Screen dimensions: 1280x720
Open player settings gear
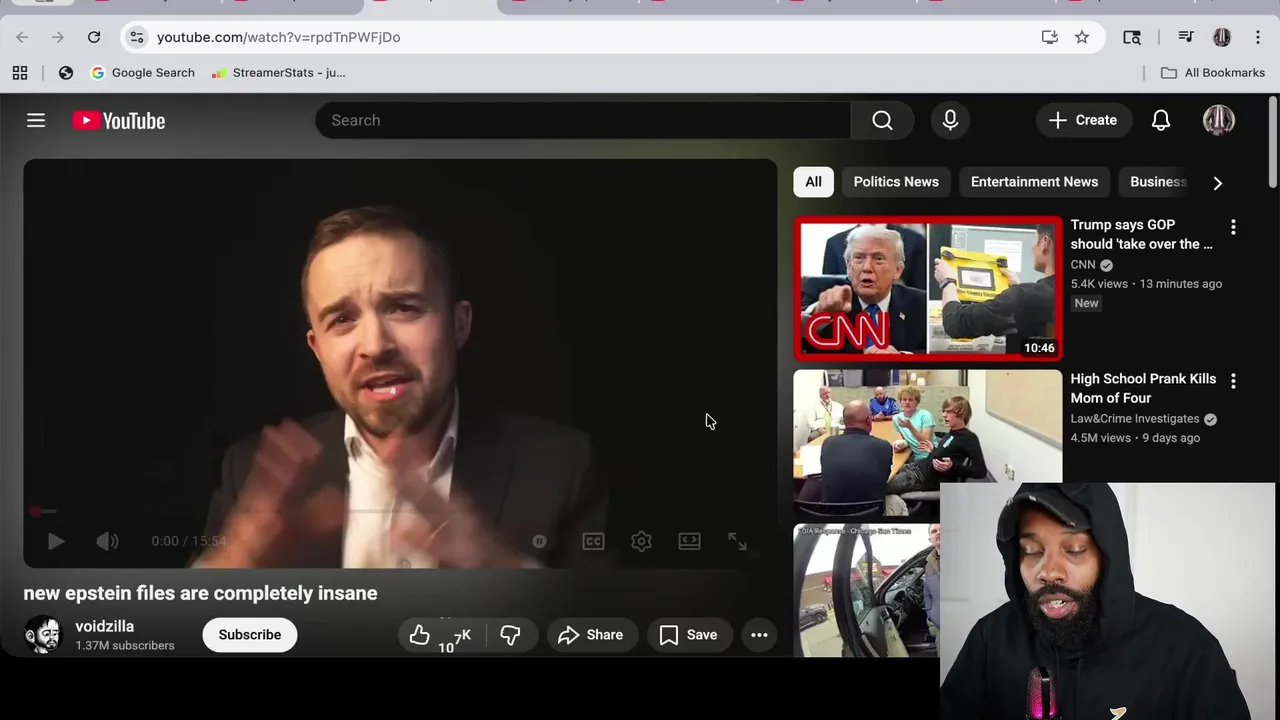[x=641, y=541]
